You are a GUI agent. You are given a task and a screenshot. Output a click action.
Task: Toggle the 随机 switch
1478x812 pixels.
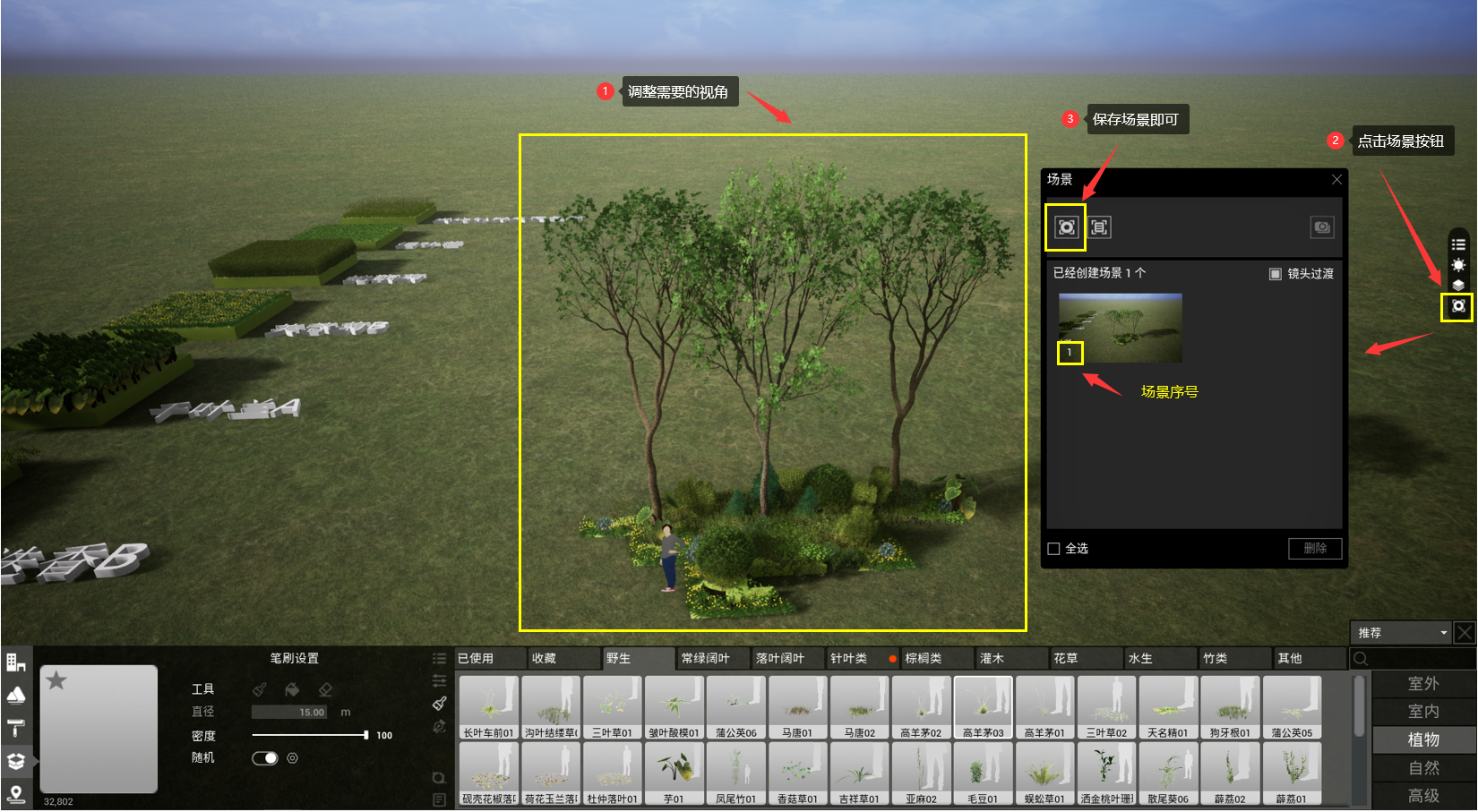coord(265,758)
